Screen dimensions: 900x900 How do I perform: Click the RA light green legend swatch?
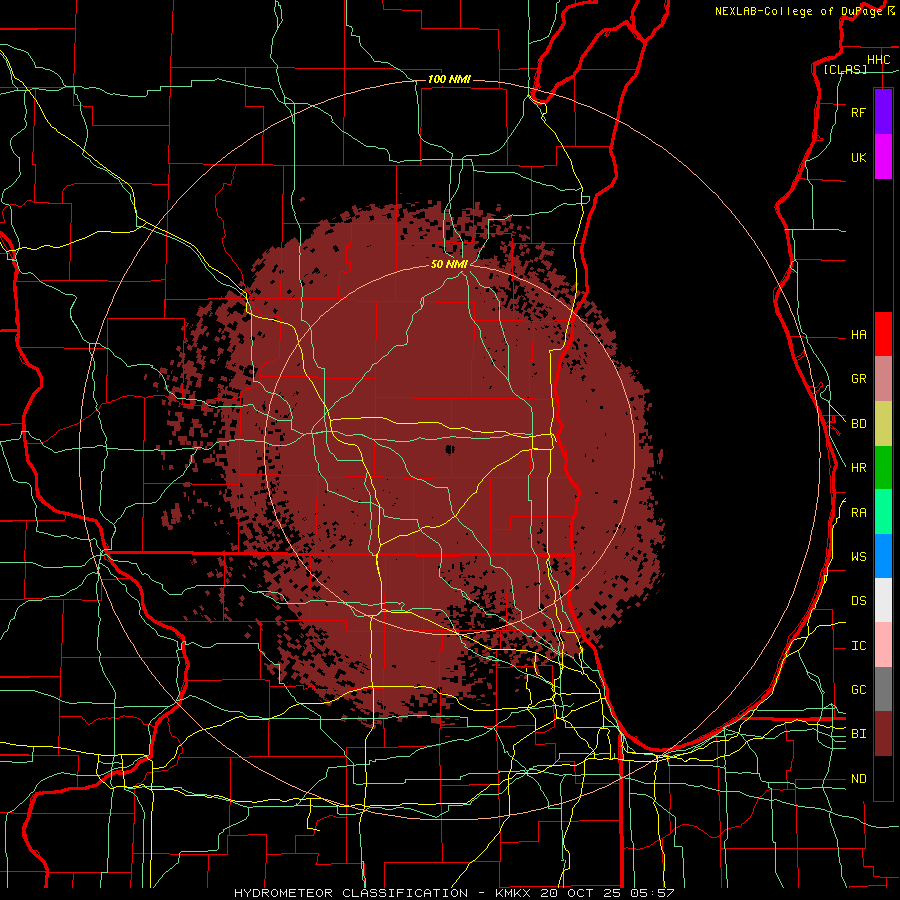pyautogui.click(x=883, y=512)
